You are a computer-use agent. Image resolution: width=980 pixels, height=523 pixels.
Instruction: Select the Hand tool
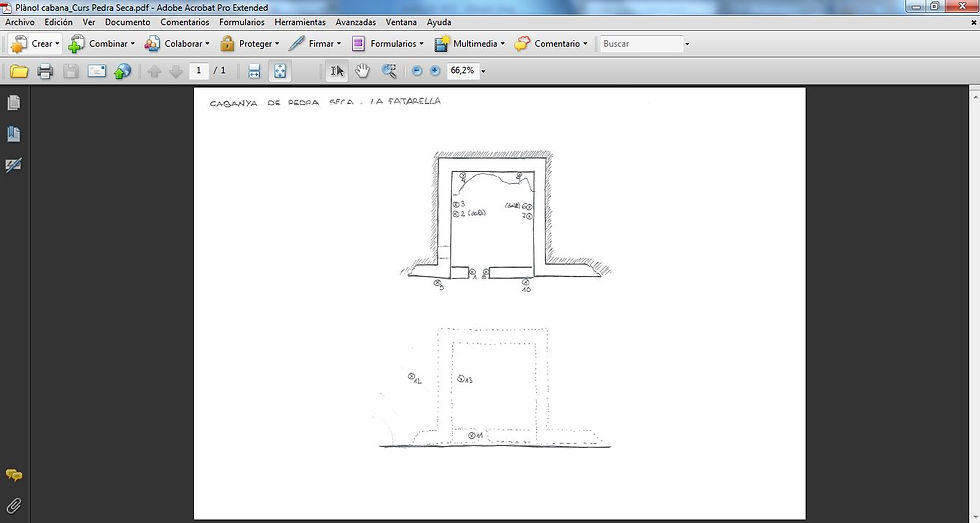click(x=362, y=71)
